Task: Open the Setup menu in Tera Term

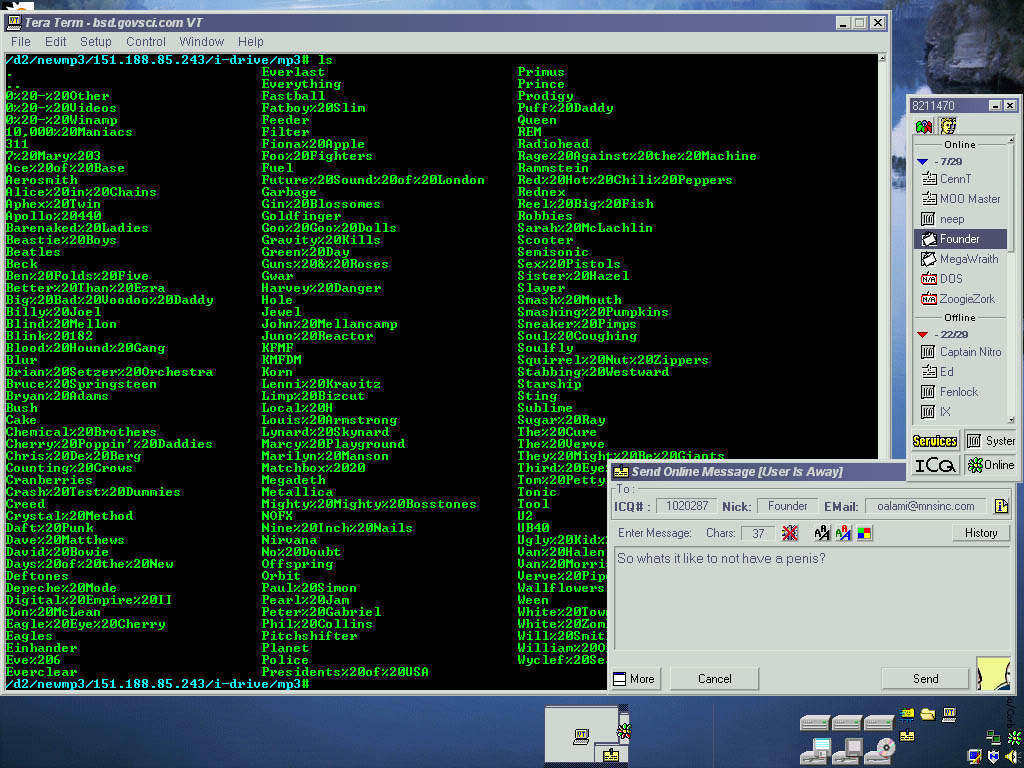Action: pos(95,42)
